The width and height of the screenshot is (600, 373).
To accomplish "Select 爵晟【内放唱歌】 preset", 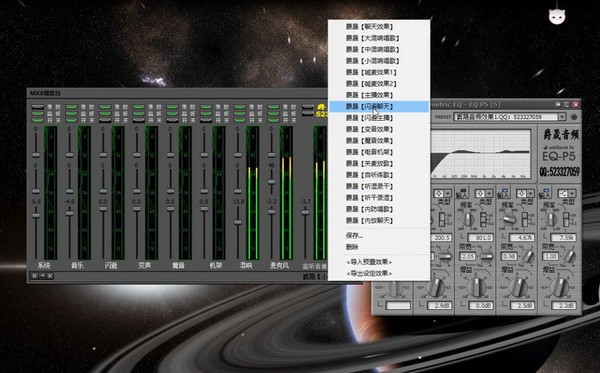I will click(379, 209).
